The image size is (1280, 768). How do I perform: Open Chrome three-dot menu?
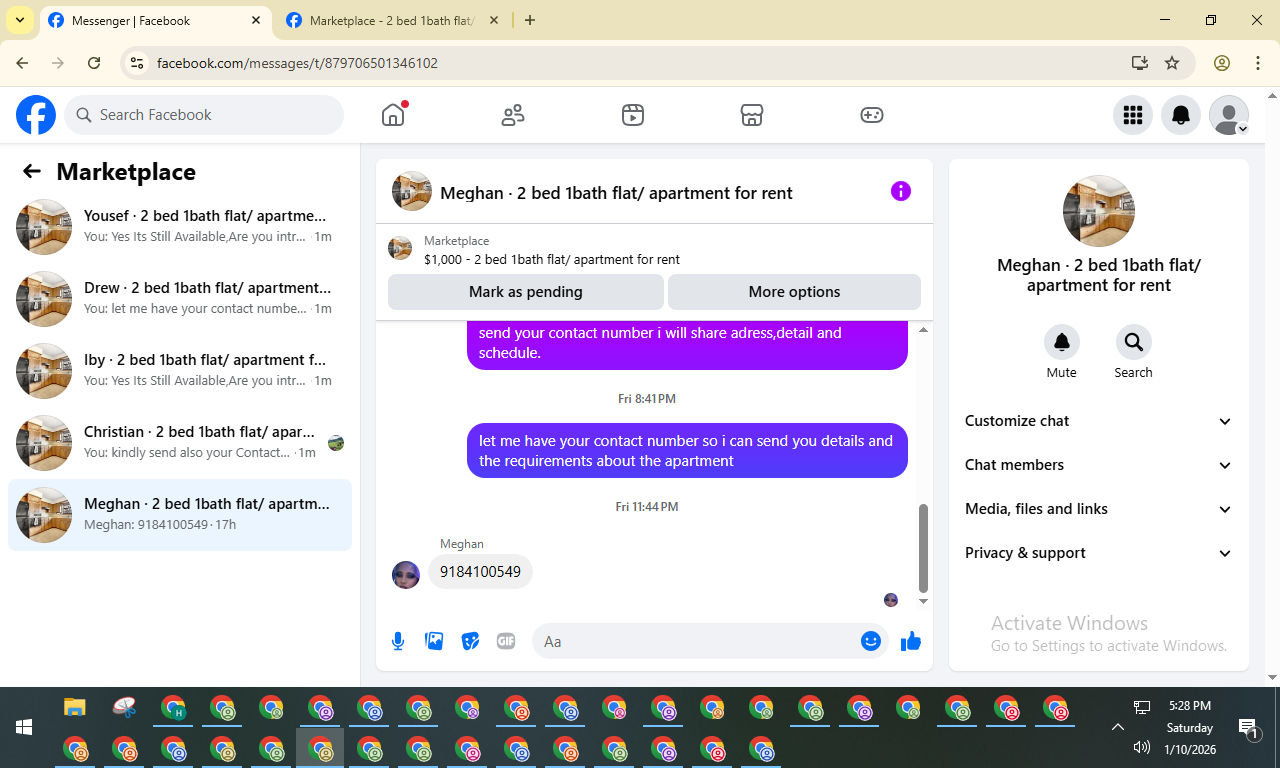[x=1258, y=63]
